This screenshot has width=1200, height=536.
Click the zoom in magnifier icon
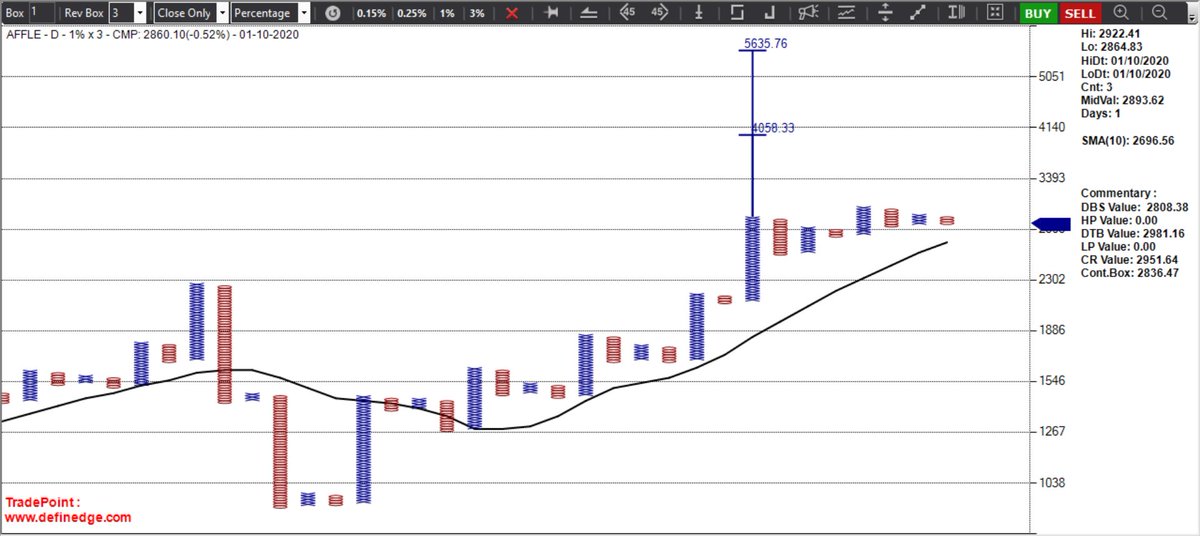coord(1121,13)
